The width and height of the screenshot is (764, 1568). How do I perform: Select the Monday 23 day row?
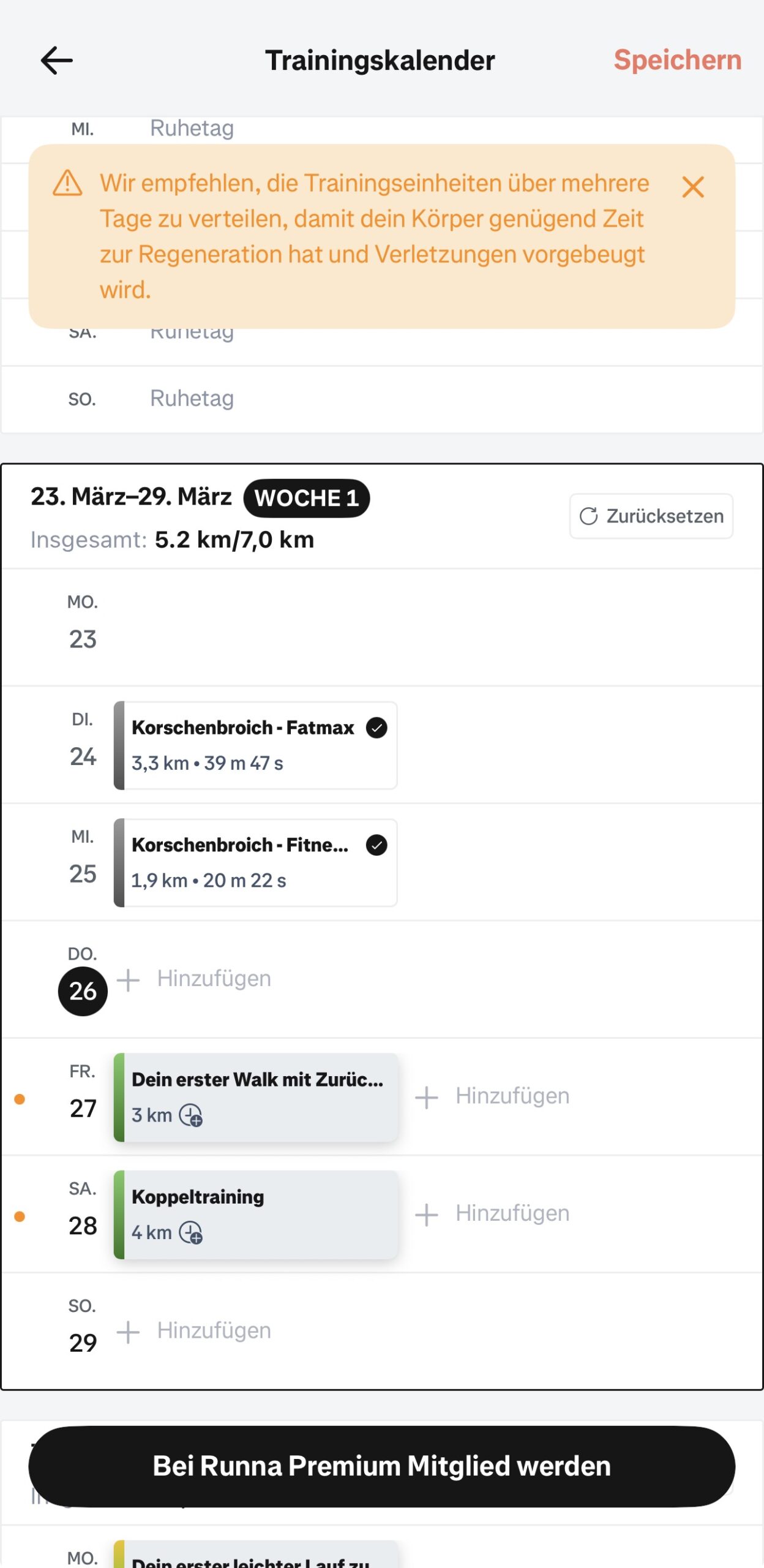(x=381, y=627)
